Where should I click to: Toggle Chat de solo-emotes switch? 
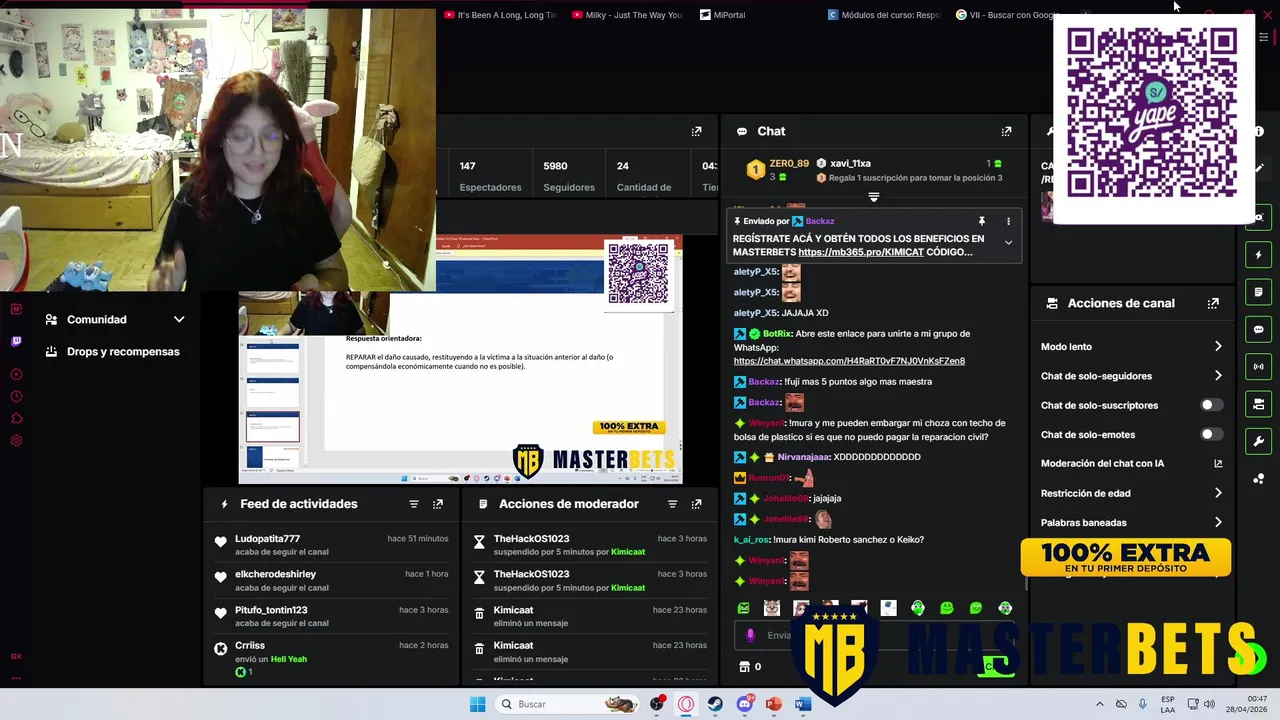[x=1211, y=434]
